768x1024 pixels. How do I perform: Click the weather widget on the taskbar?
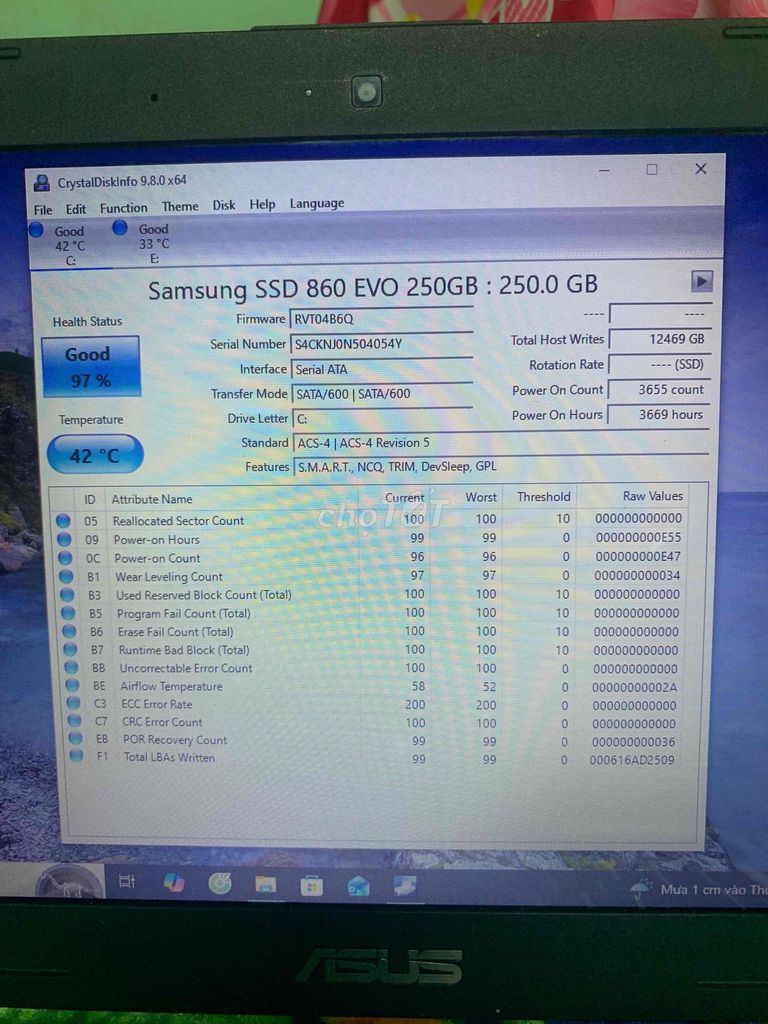(699, 889)
